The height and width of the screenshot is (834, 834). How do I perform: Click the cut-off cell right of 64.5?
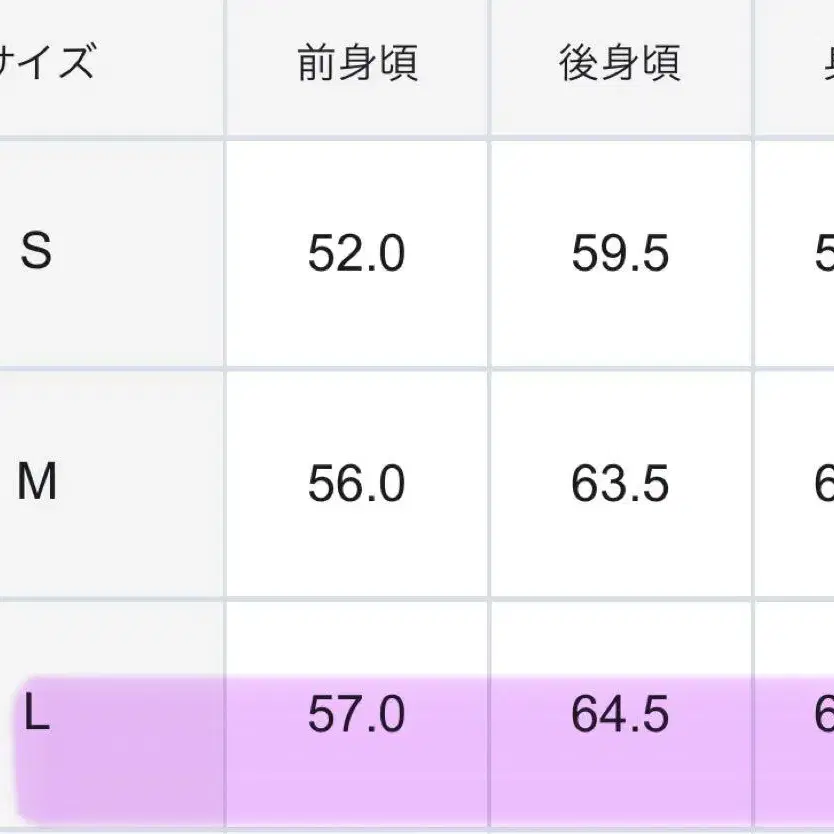tap(822, 717)
